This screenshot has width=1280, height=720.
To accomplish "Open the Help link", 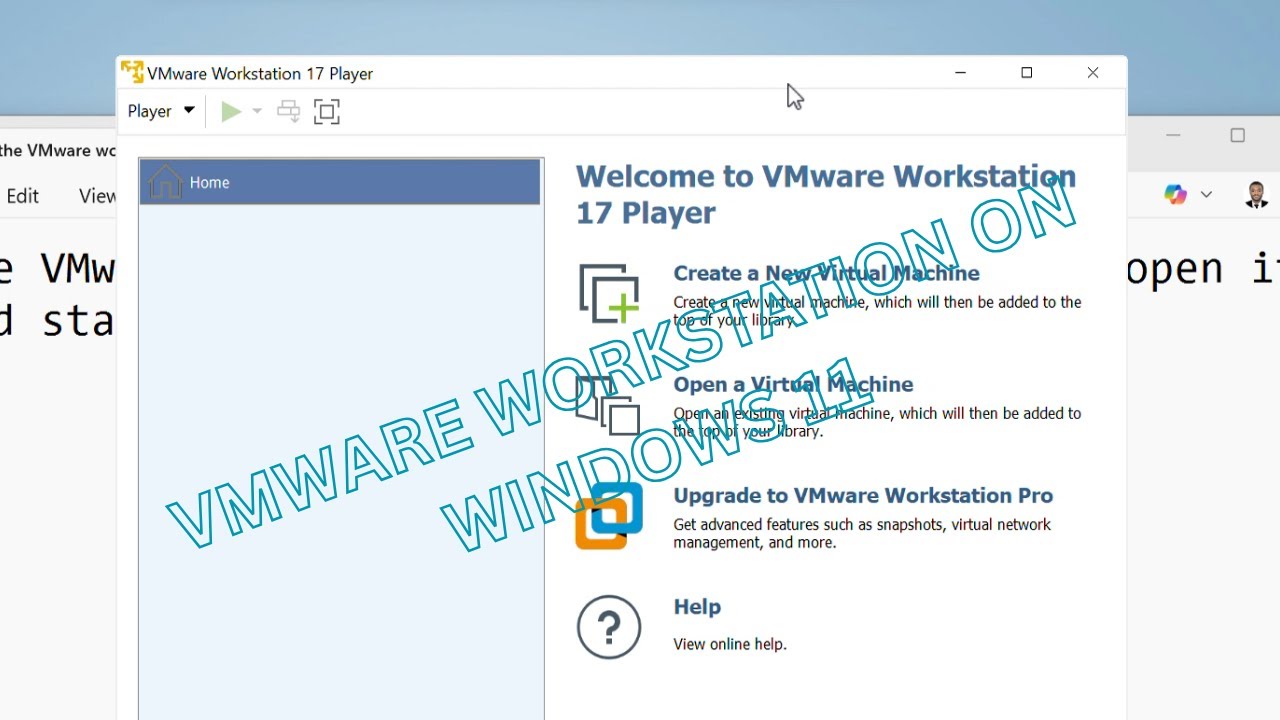I will click(x=697, y=606).
